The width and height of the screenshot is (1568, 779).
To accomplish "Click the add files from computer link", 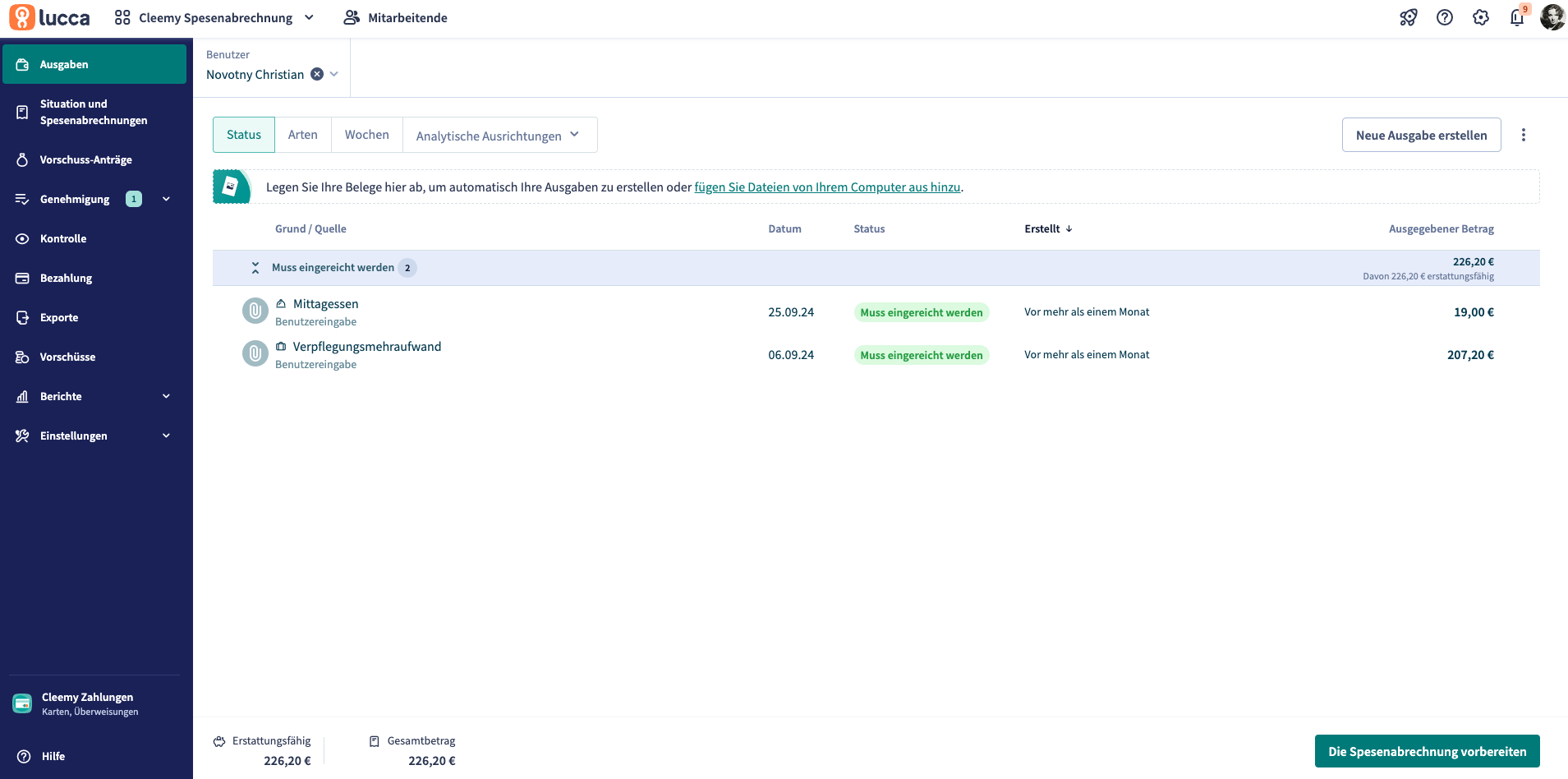I will point(827,187).
